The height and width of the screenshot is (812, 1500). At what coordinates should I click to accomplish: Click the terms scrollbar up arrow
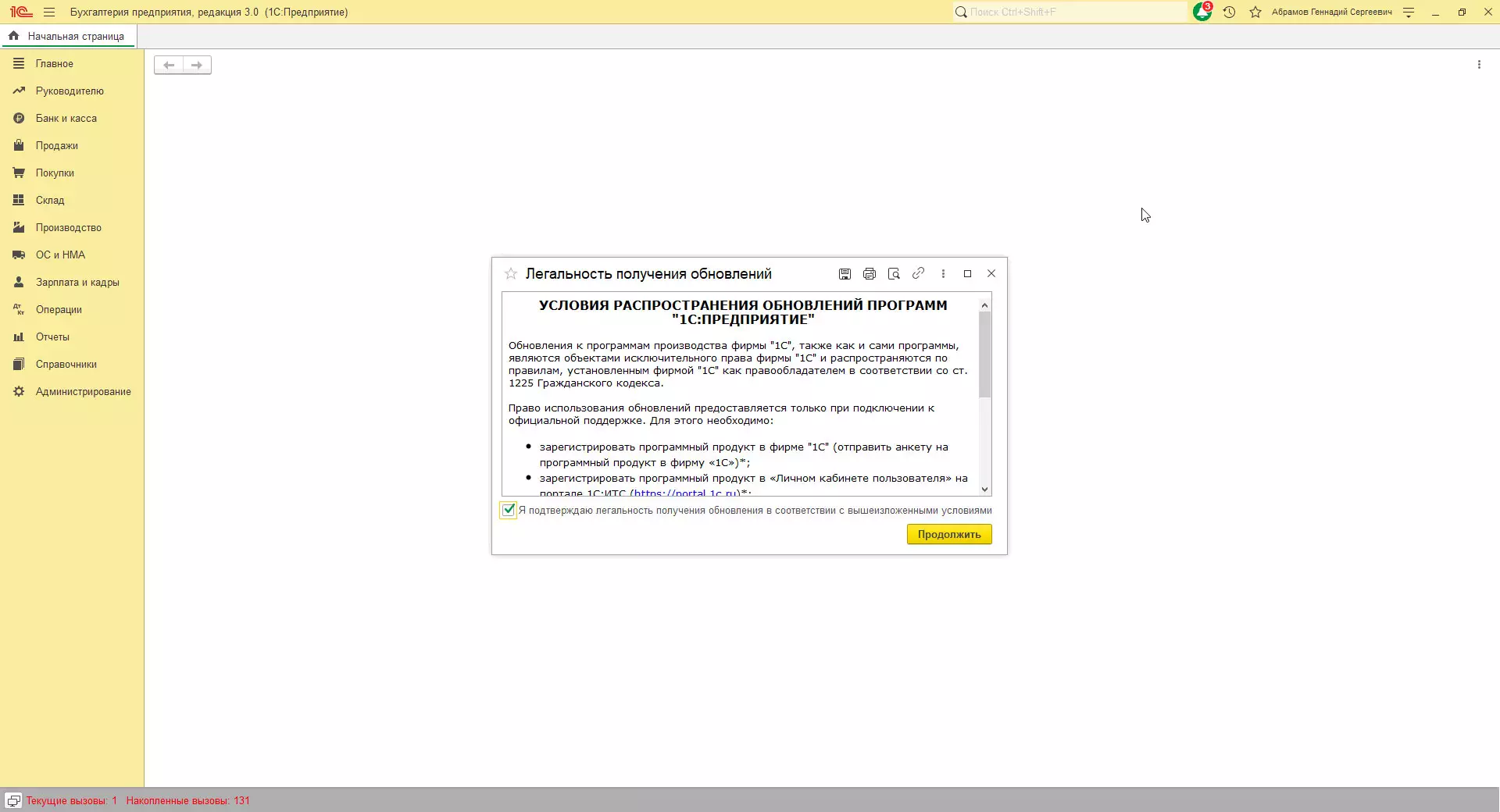[984, 305]
